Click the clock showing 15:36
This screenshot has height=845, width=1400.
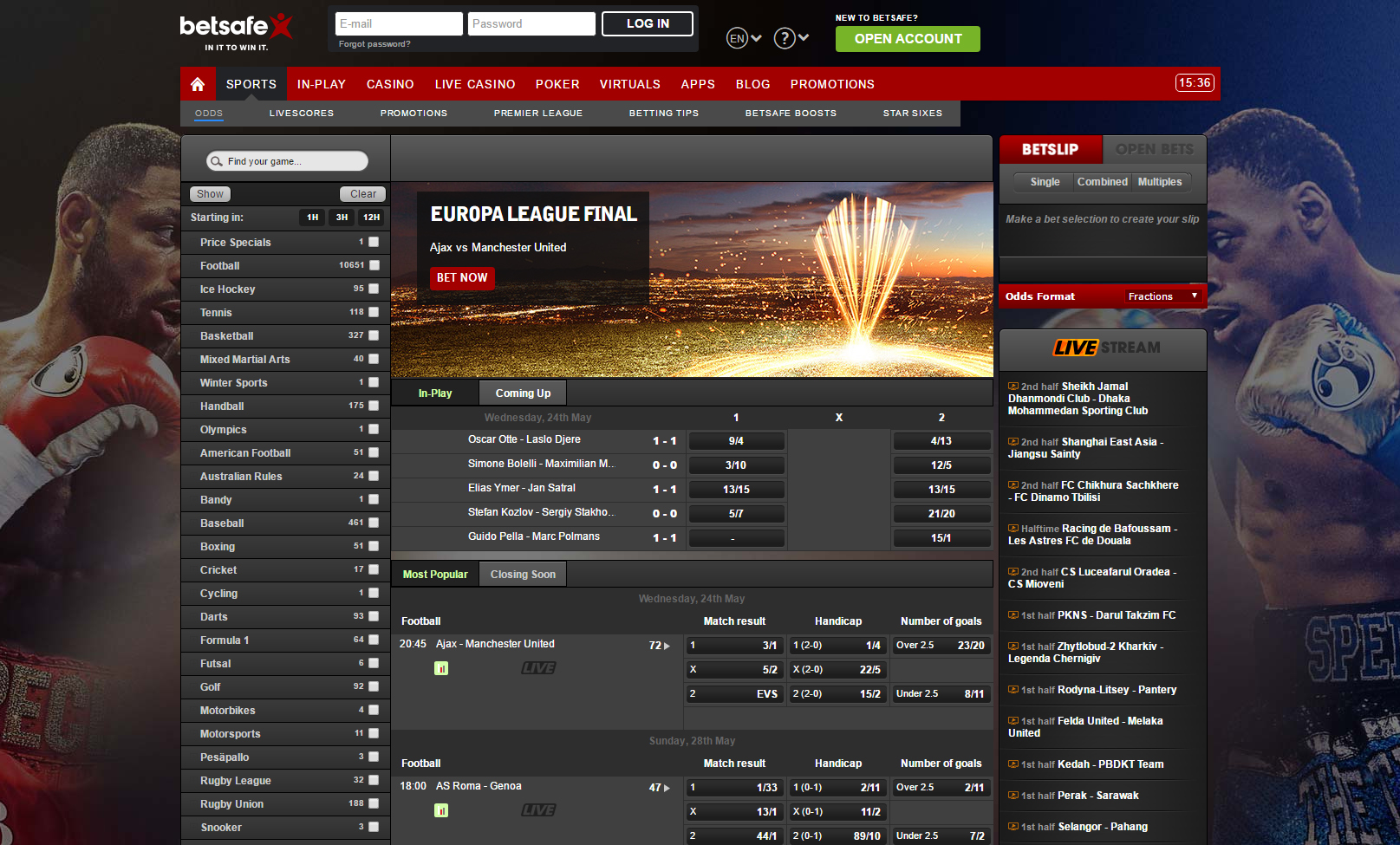click(x=1195, y=83)
